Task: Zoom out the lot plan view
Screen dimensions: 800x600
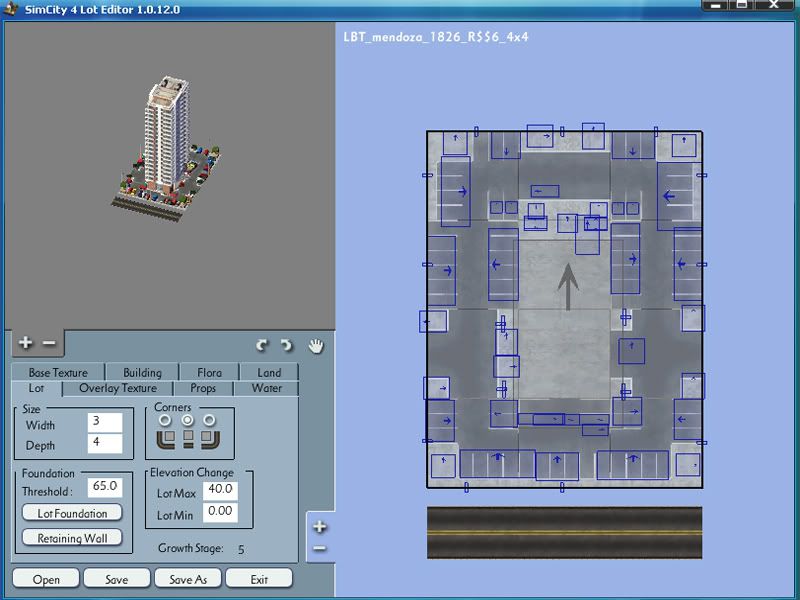Action: (x=320, y=548)
